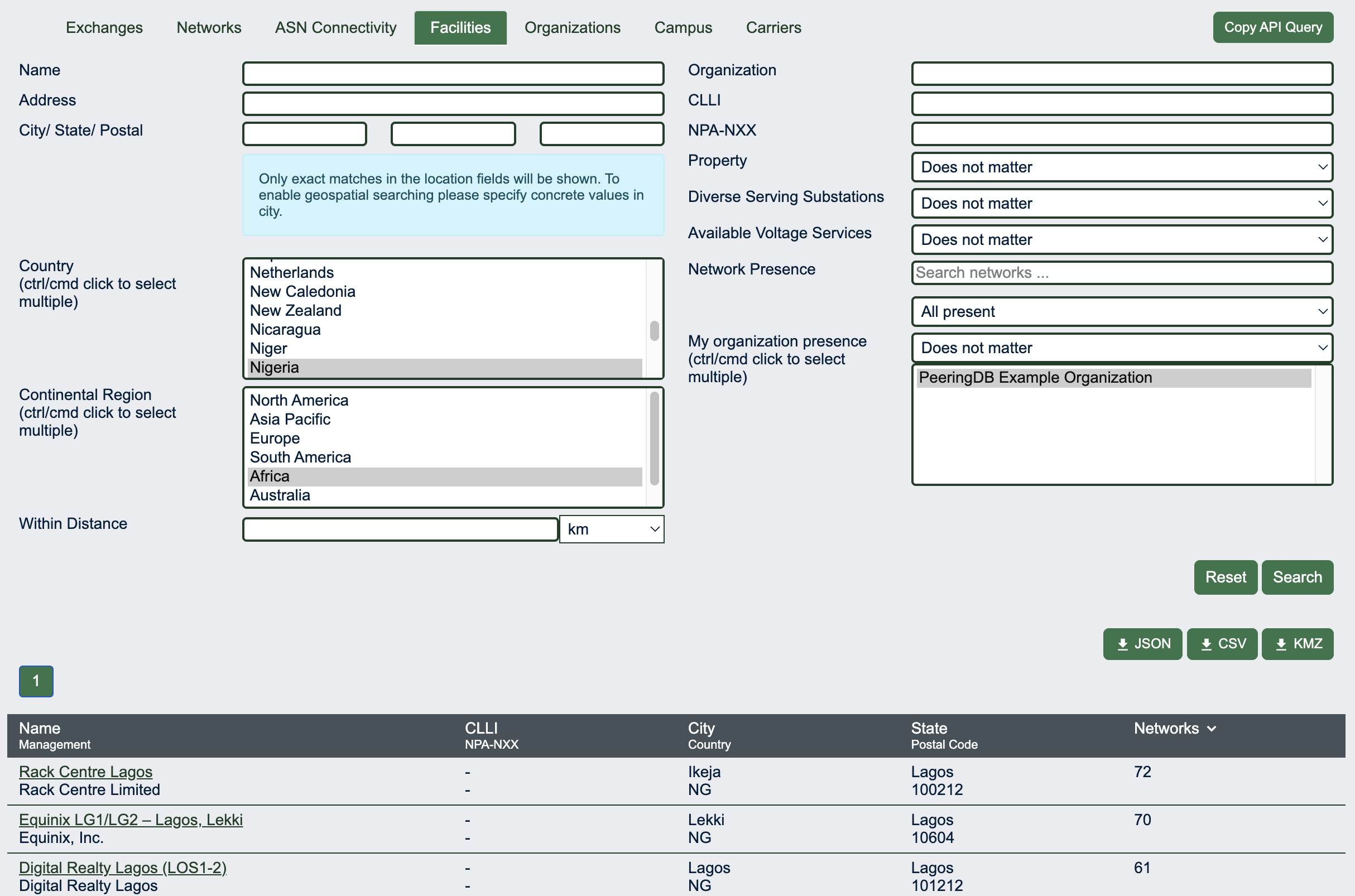Viewport: 1355px width, 896px height.
Task: Open the ASN Connectivity tab
Action: click(335, 27)
